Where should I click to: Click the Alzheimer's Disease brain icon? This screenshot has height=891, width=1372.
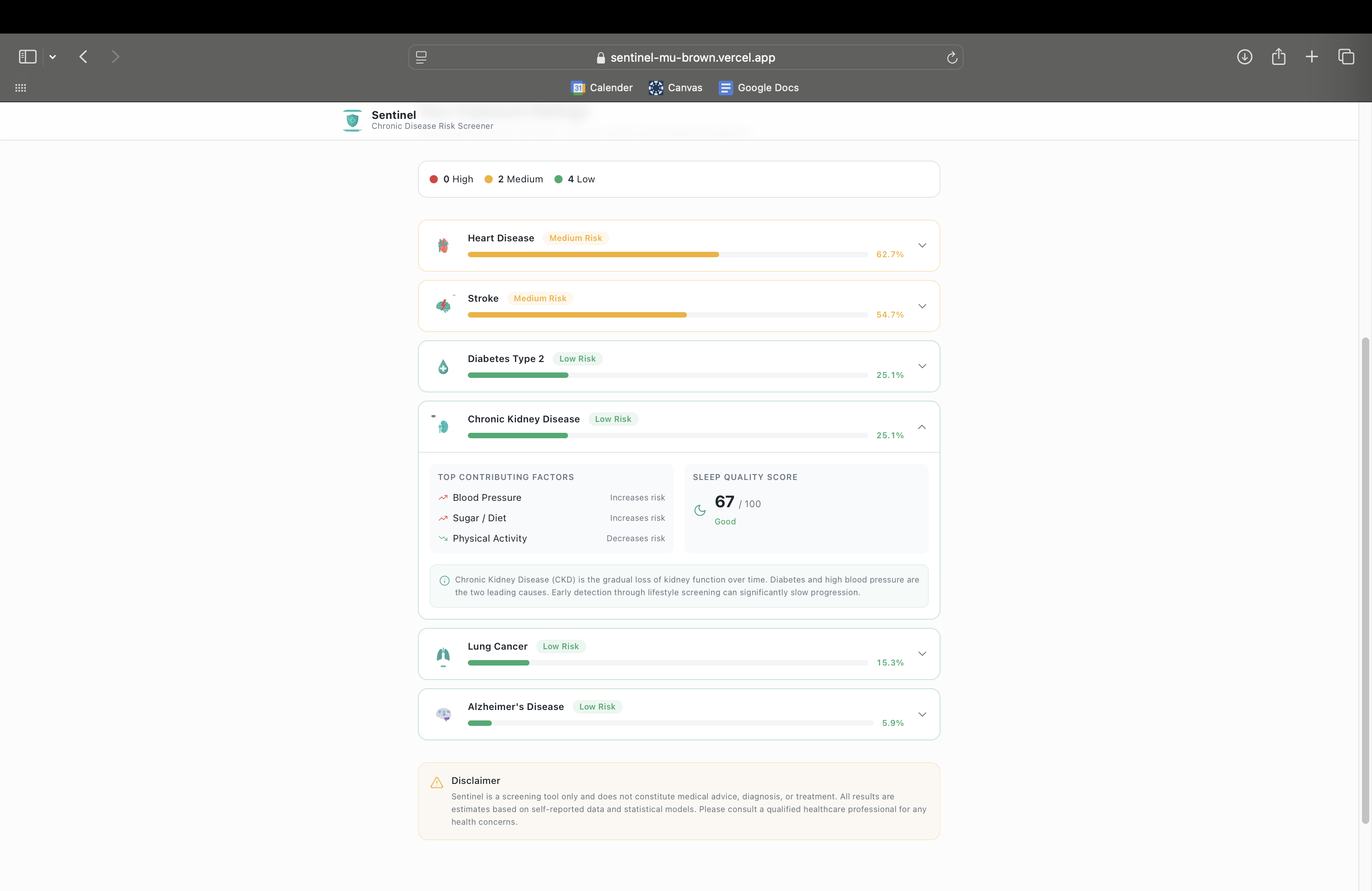(443, 715)
